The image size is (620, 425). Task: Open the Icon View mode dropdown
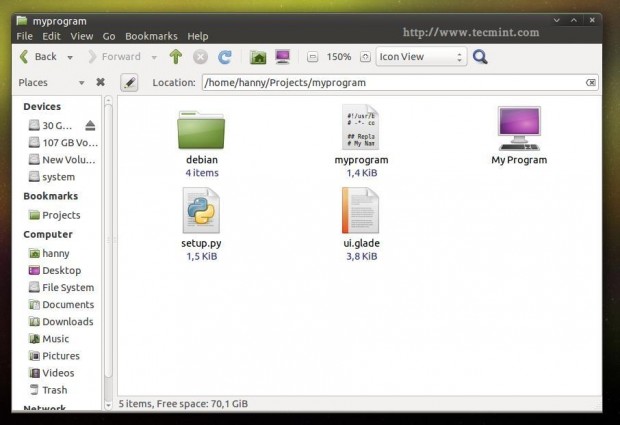tap(421, 57)
